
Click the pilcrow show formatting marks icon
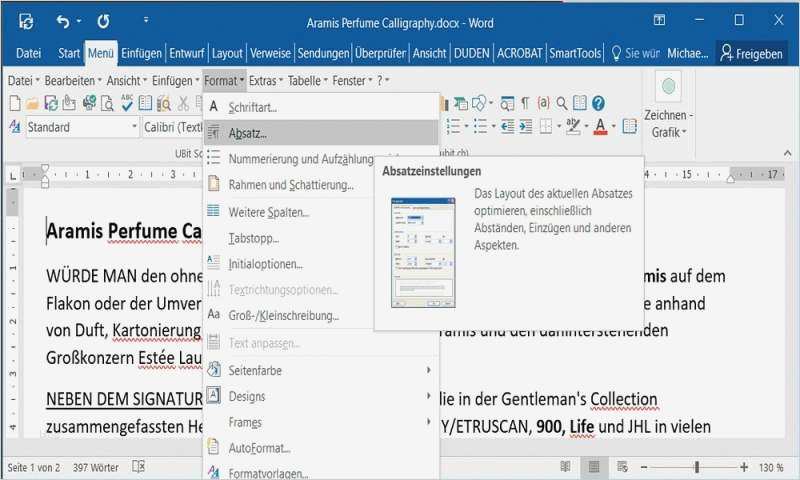pos(525,104)
